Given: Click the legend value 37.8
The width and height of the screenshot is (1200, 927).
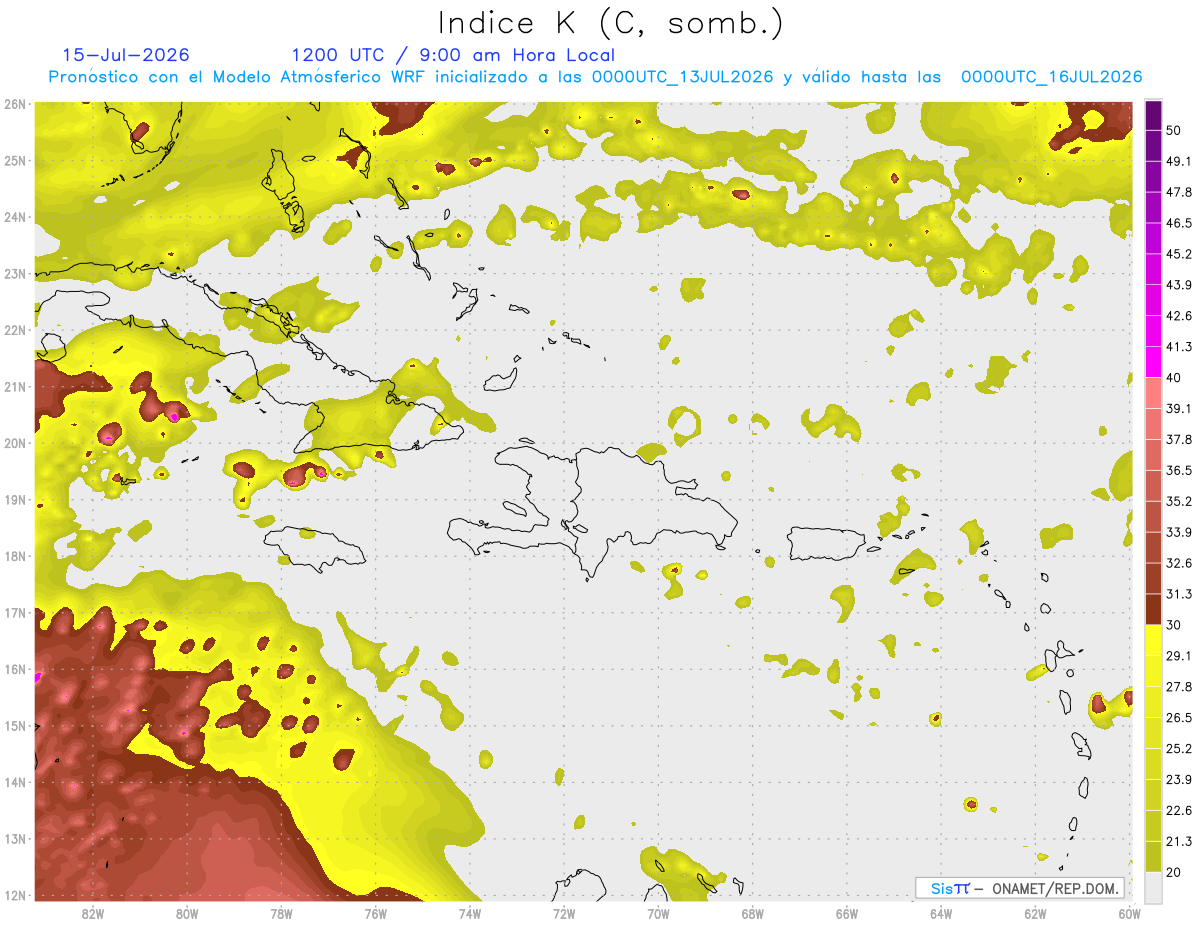Looking at the screenshot, I should point(1179,440).
